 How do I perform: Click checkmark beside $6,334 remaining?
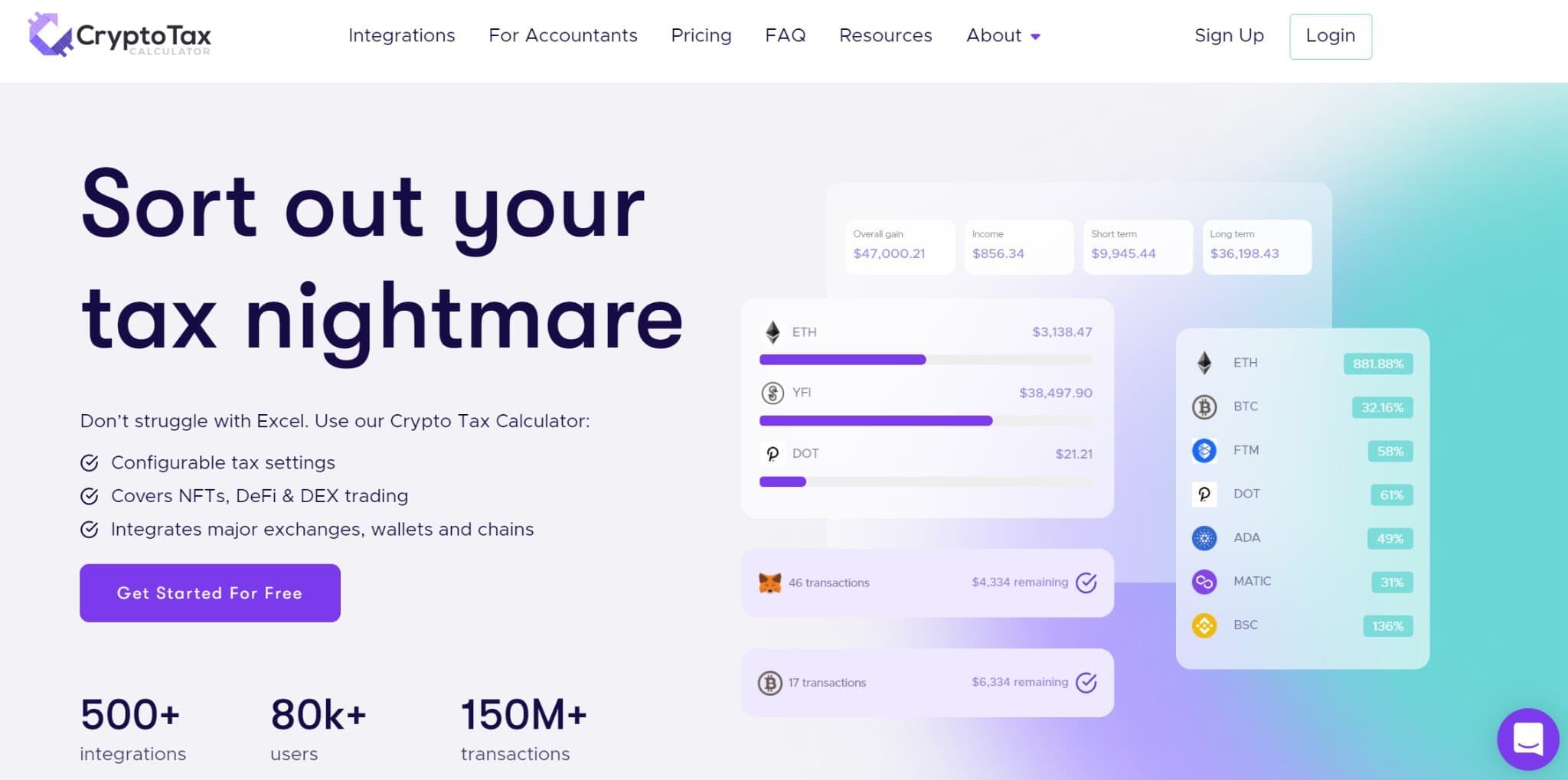pyautogui.click(x=1086, y=682)
